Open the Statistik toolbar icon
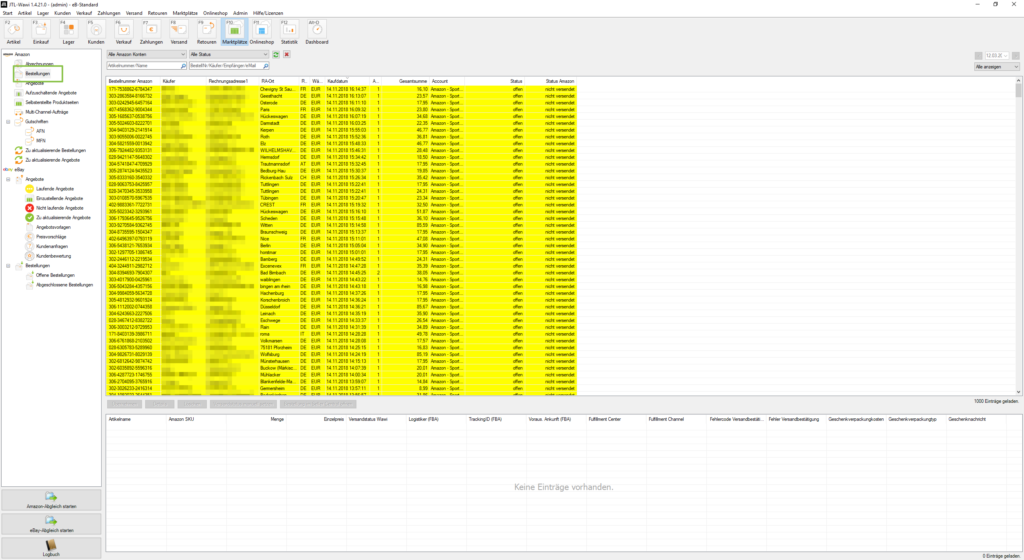This screenshot has height=560, width=1024. (x=287, y=33)
